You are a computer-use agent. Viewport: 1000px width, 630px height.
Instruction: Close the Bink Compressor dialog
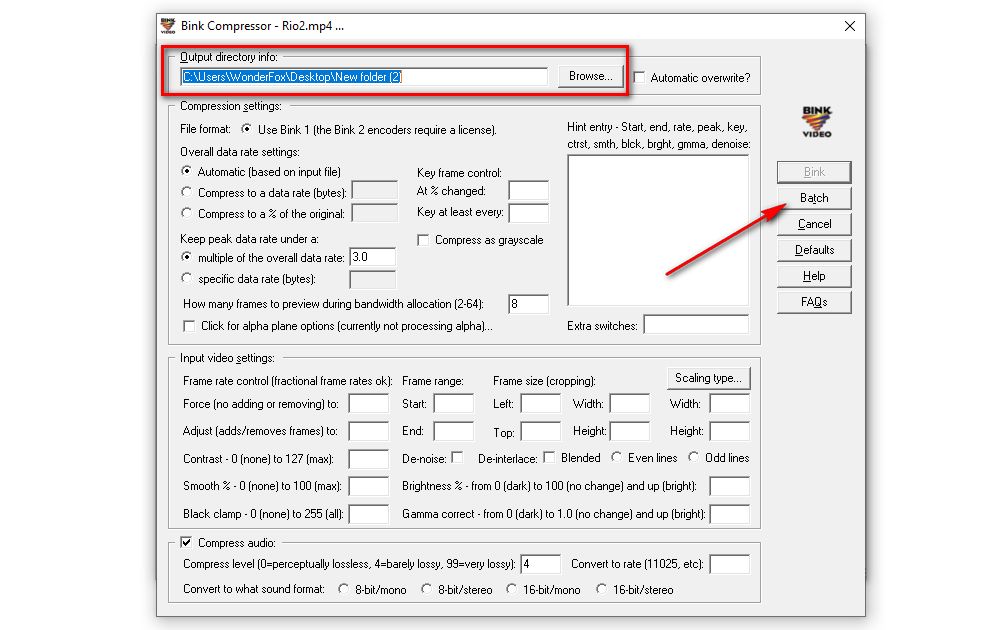point(849,26)
